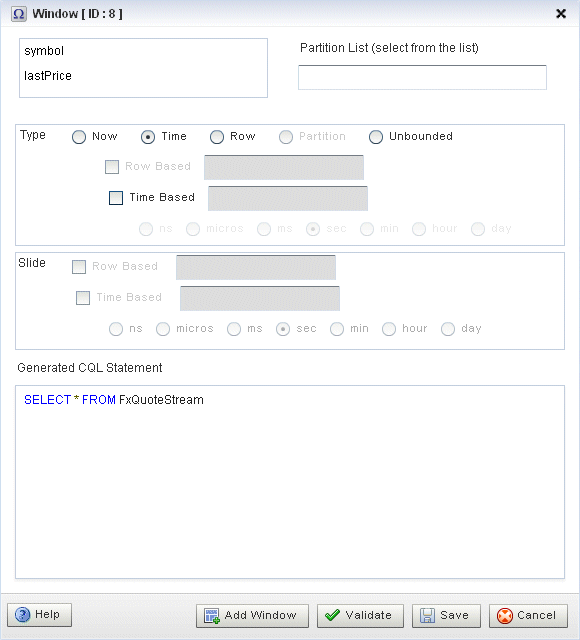Choose the Unbounded window type
This screenshot has height=640, width=580.
(x=376, y=137)
